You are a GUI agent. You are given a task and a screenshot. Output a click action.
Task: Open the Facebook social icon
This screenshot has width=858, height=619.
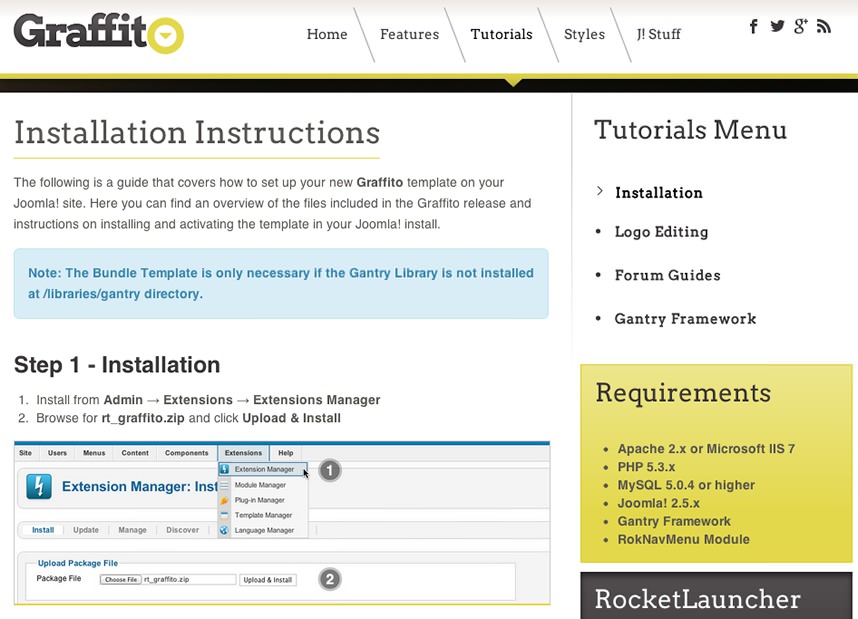[753, 26]
